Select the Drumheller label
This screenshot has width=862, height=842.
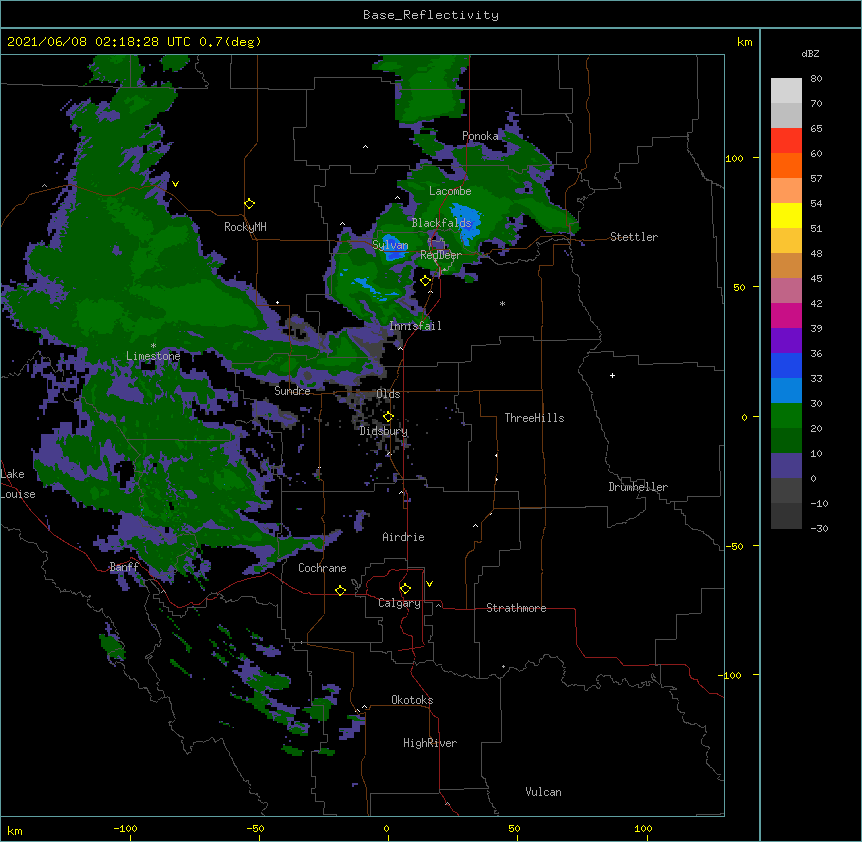pos(638,487)
